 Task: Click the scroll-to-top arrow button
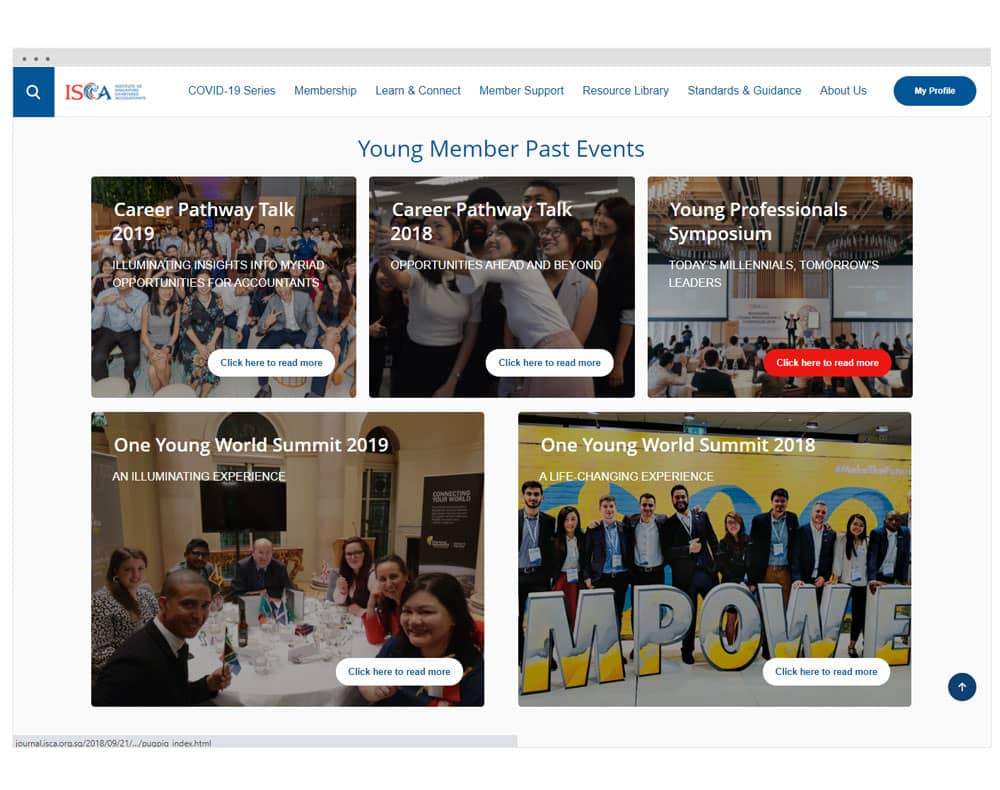coord(962,687)
